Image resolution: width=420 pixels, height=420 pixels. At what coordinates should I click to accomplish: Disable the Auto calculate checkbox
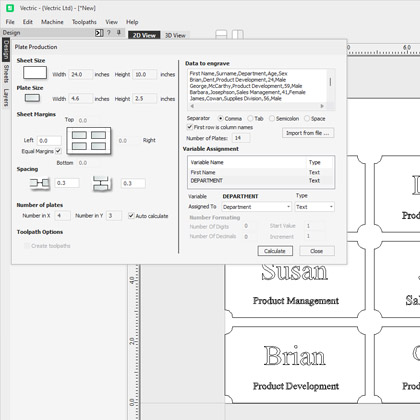[x=131, y=216]
